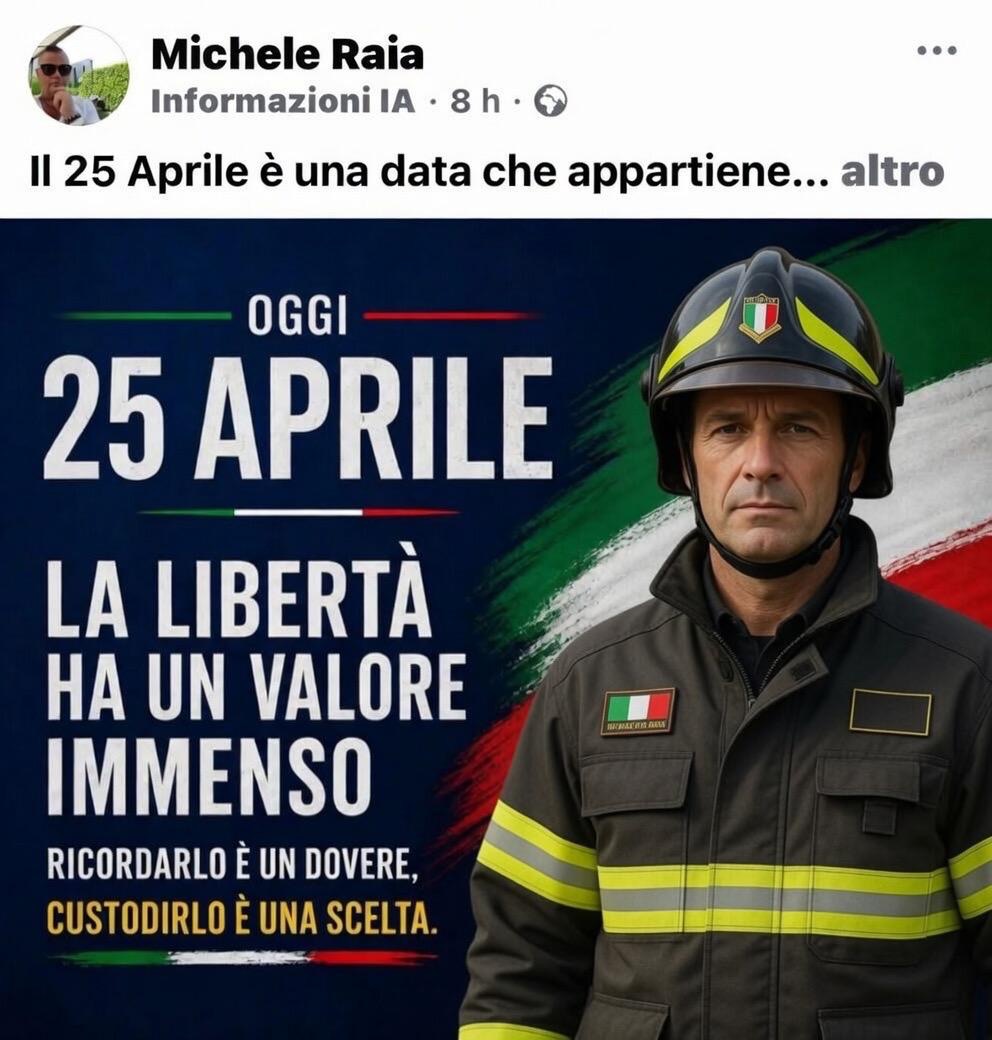Open Michele Raia's round profile picture
Viewport: 992px width, 1040px height.
pos(78,75)
